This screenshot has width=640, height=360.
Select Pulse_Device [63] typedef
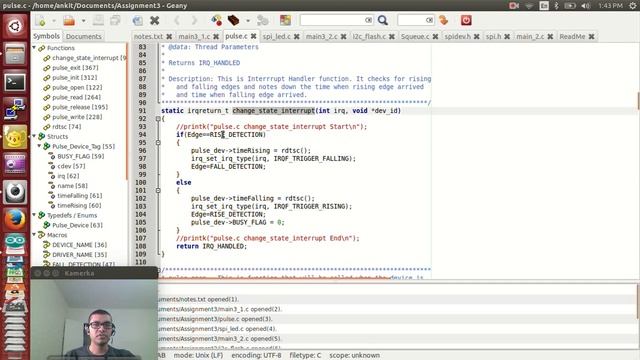pos(78,225)
